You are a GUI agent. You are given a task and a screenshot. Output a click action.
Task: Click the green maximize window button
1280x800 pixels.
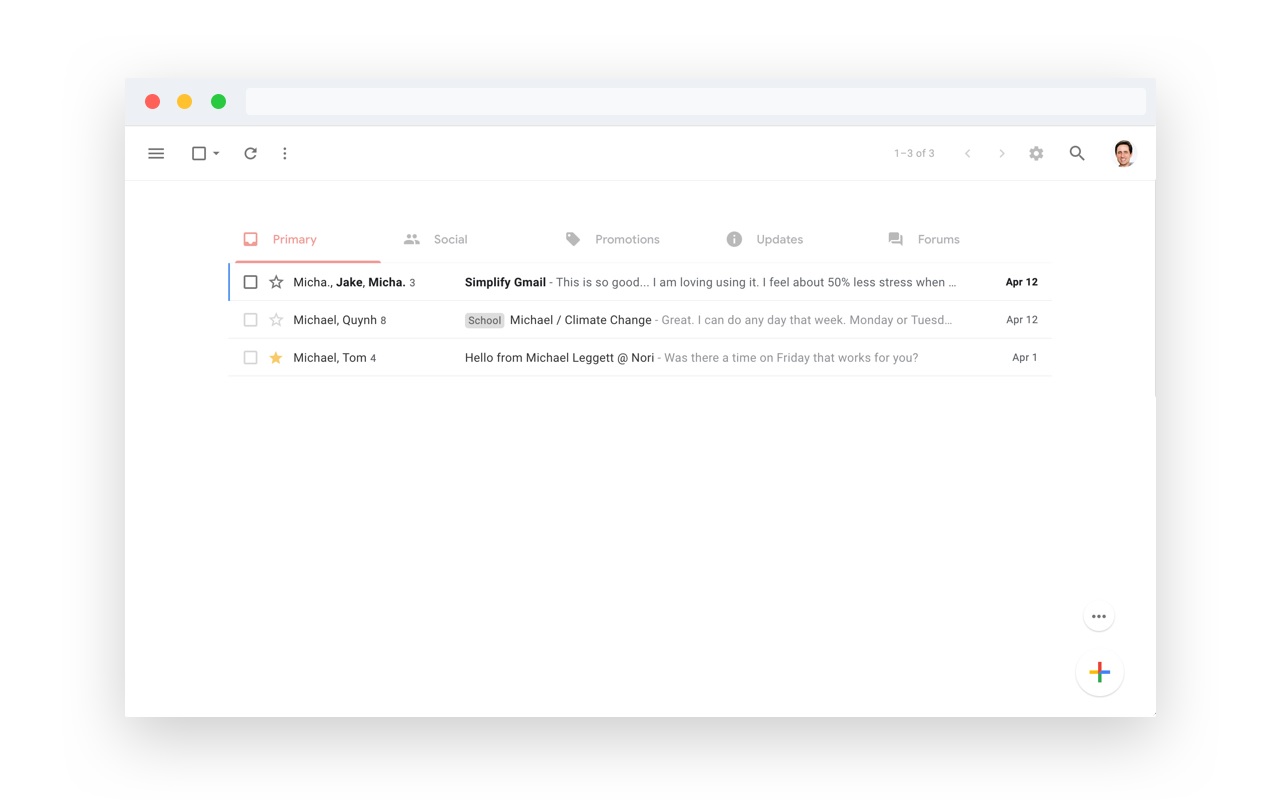click(218, 101)
